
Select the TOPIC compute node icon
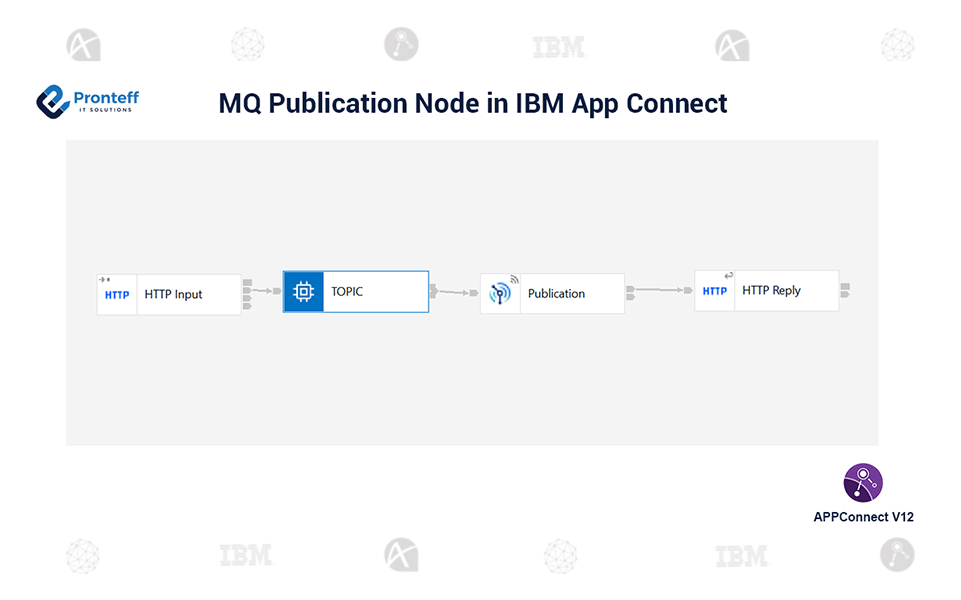pyautogui.click(x=303, y=292)
